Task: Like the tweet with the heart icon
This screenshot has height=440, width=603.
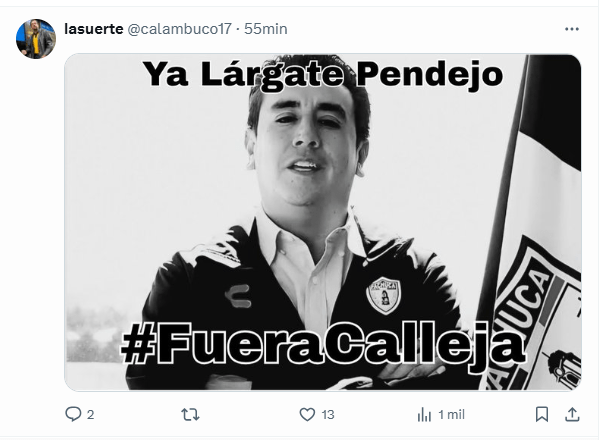Action: (307, 415)
